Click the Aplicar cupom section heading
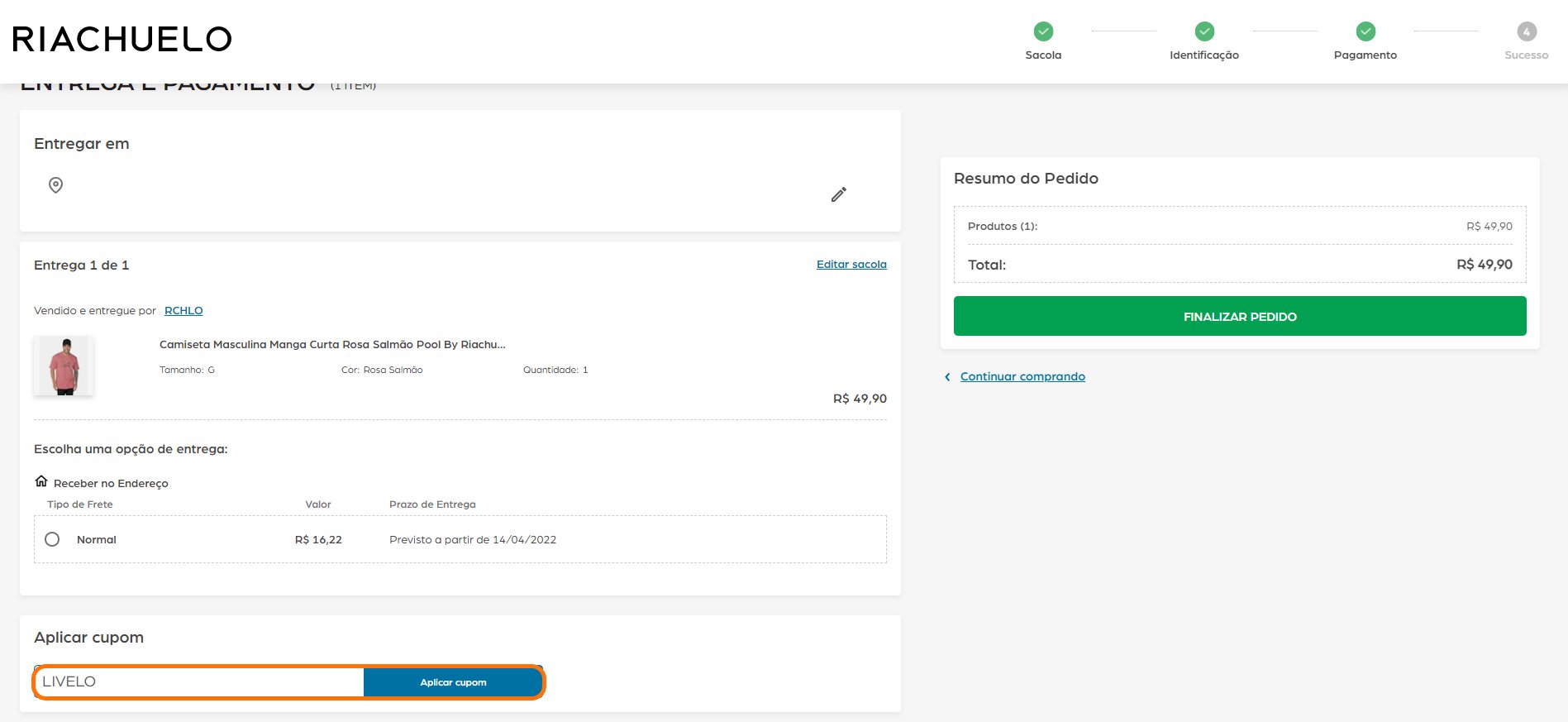 point(88,638)
